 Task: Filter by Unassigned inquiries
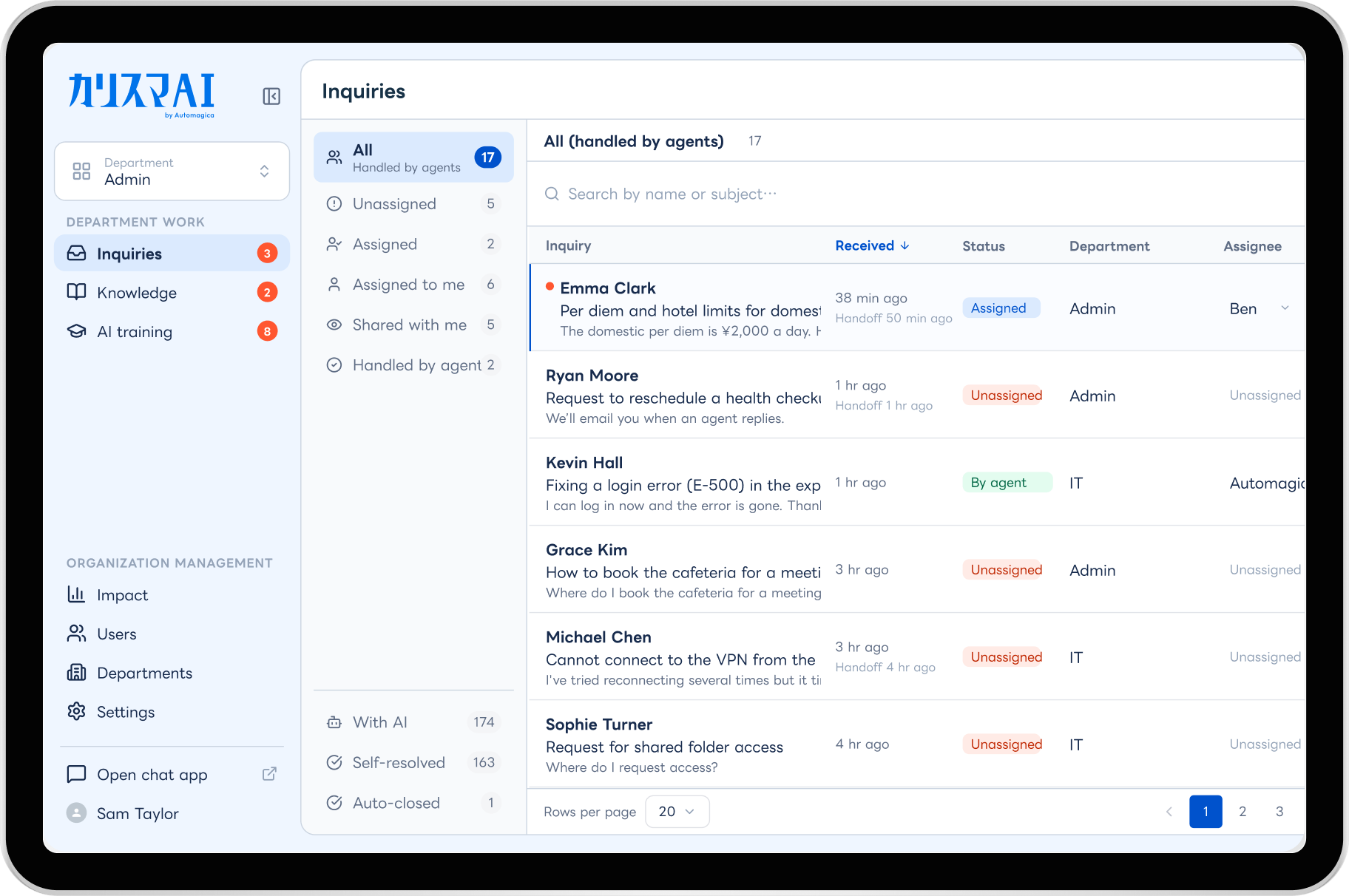pos(413,204)
